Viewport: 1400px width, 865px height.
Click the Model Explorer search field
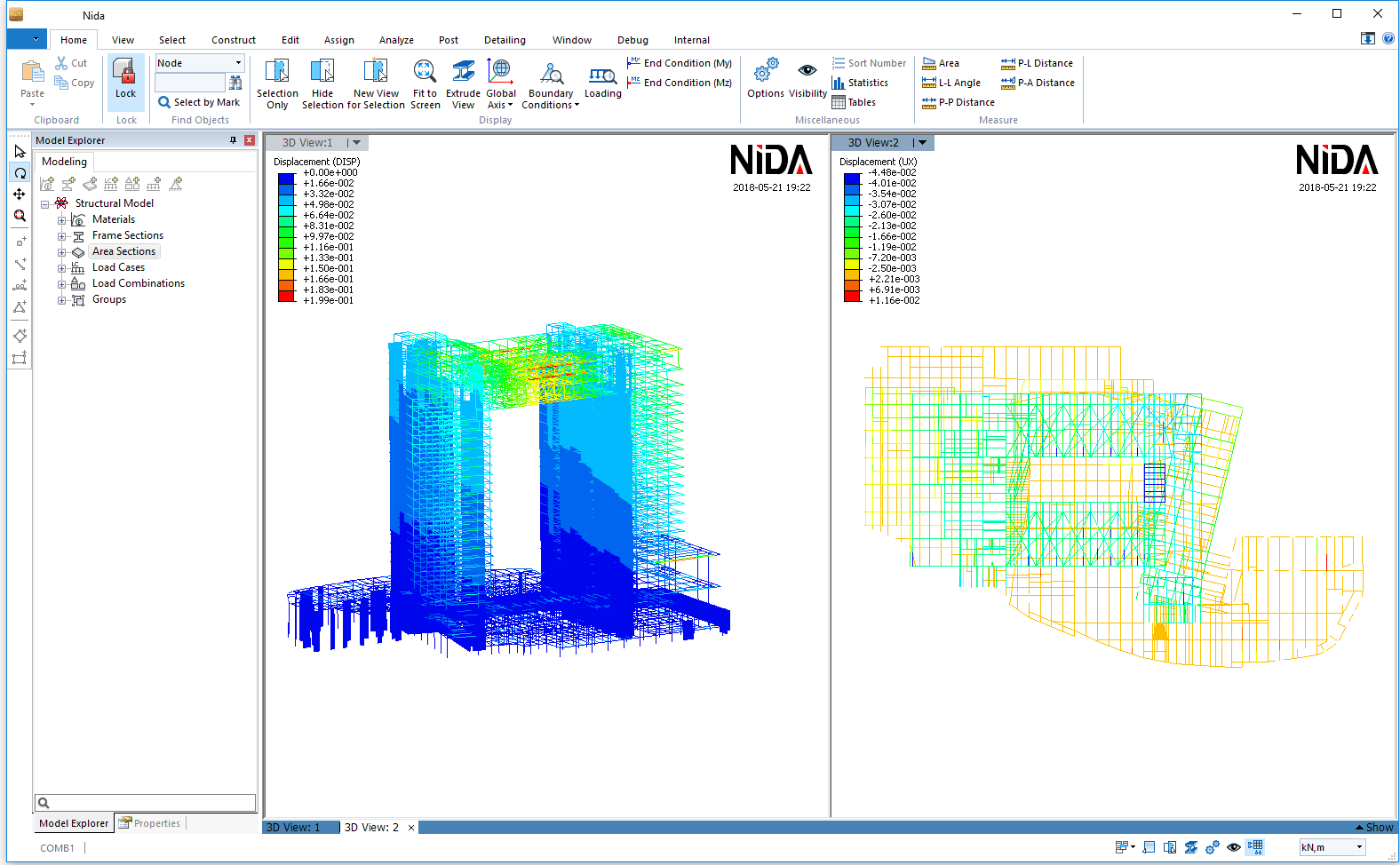click(x=146, y=803)
